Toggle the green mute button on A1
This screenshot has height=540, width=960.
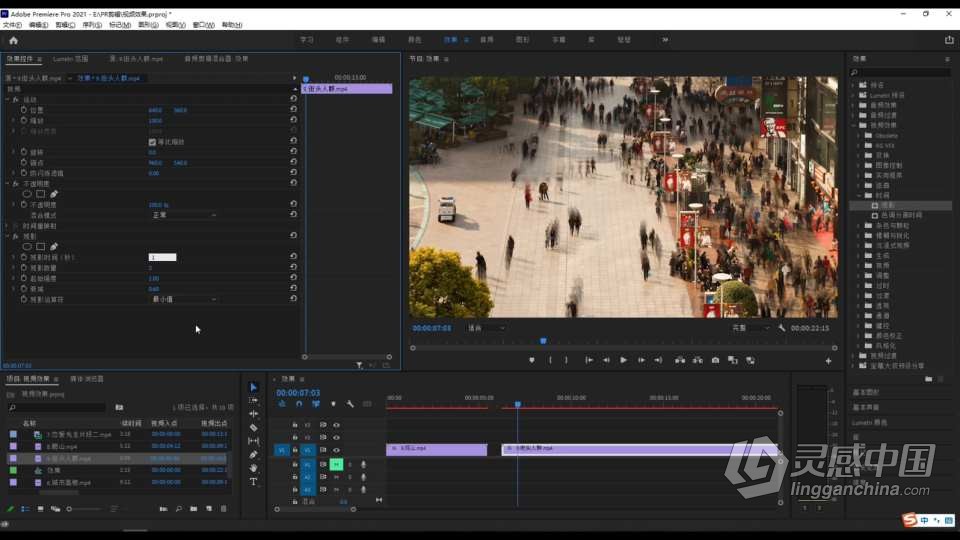[x=336, y=464]
